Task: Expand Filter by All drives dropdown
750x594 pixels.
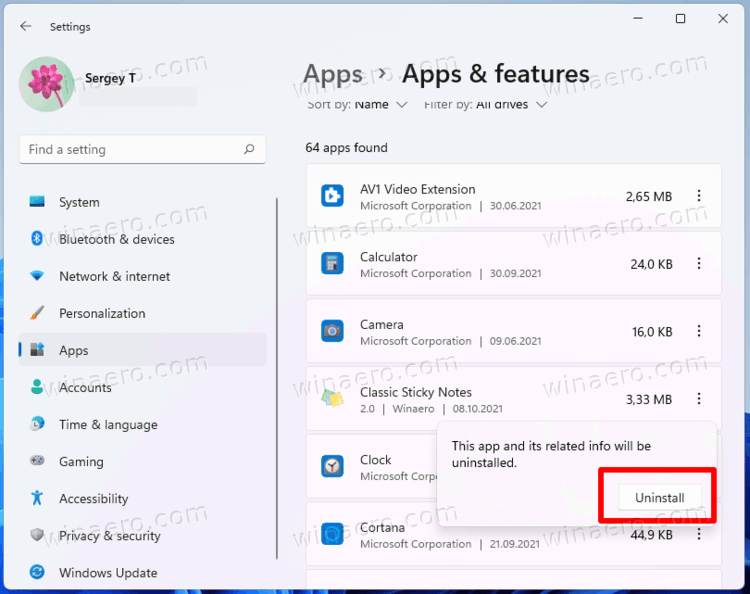Action: [485, 104]
